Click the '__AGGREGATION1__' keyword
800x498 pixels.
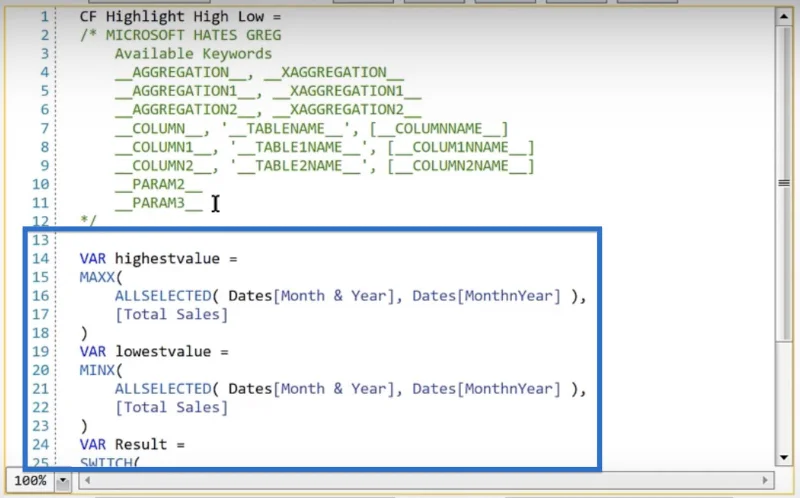[x=185, y=91]
